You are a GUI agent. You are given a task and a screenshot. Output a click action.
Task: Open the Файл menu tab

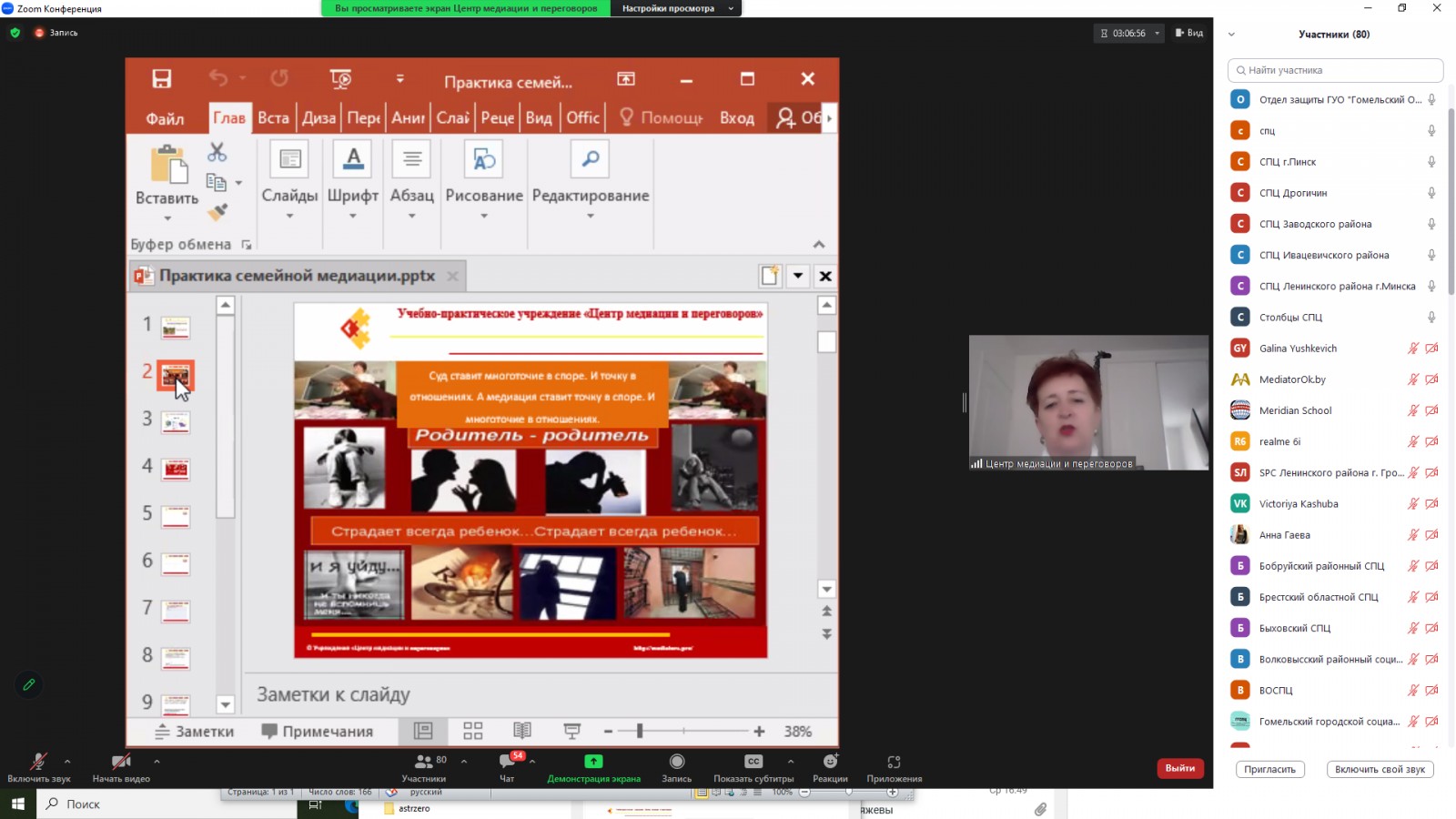tap(165, 118)
